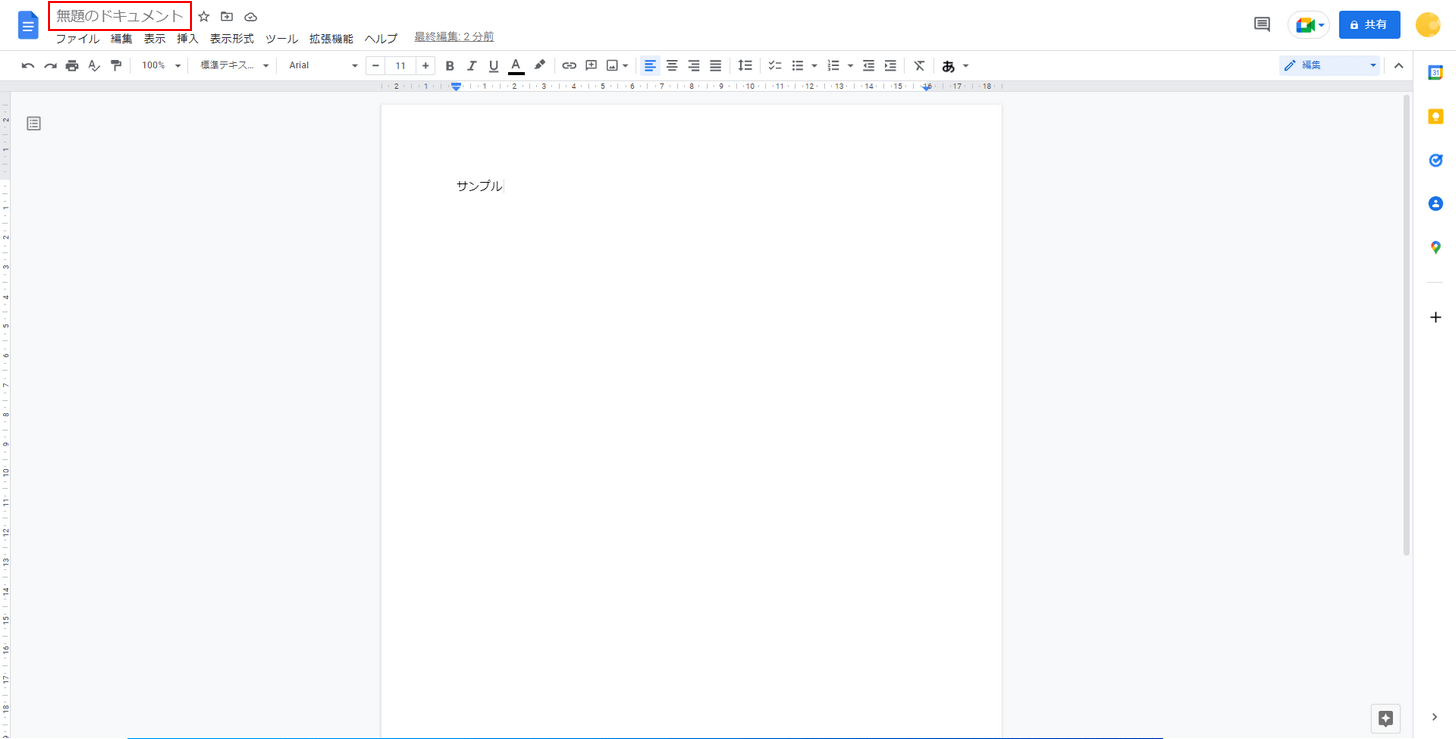The image size is (1456, 739).
Task: Open the zoom 100% dropdown
Action: 161,66
